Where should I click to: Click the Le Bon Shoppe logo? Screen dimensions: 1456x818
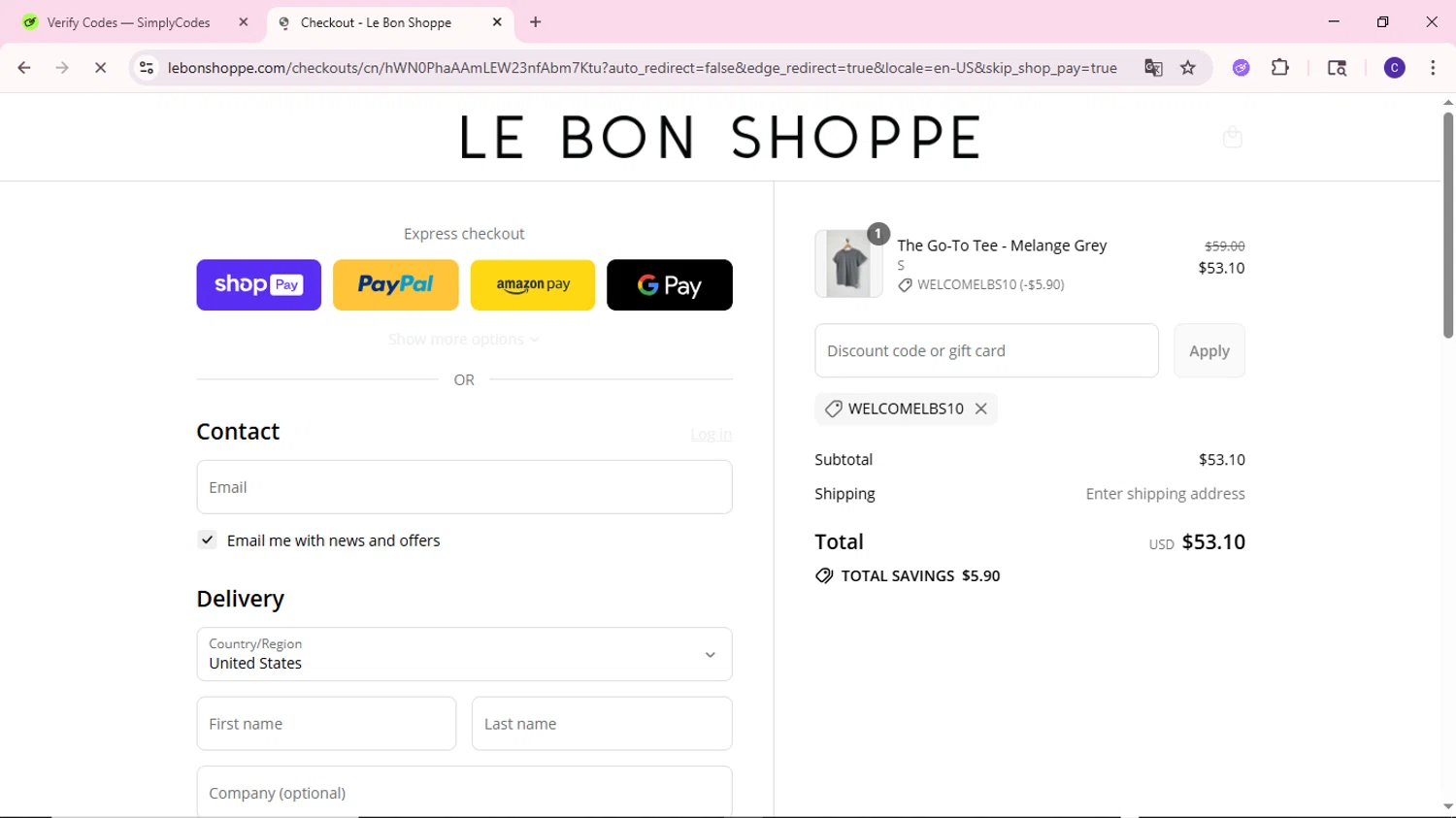point(719,137)
